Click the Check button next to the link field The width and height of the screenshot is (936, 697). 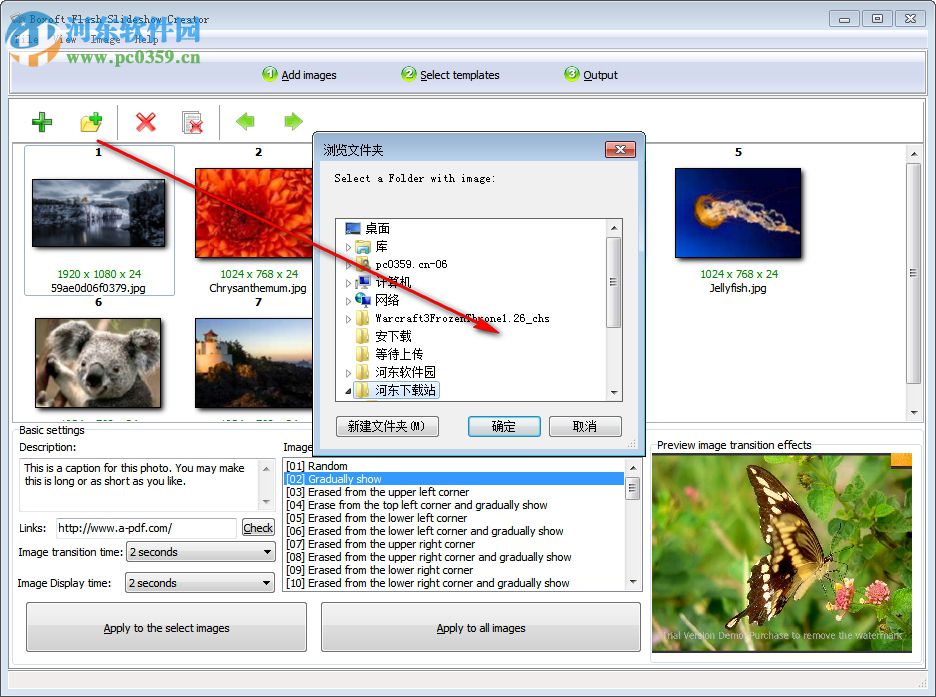258,528
